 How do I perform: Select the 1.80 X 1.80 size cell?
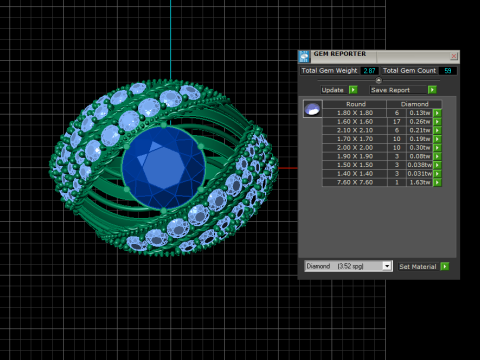[x=355, y=113]
